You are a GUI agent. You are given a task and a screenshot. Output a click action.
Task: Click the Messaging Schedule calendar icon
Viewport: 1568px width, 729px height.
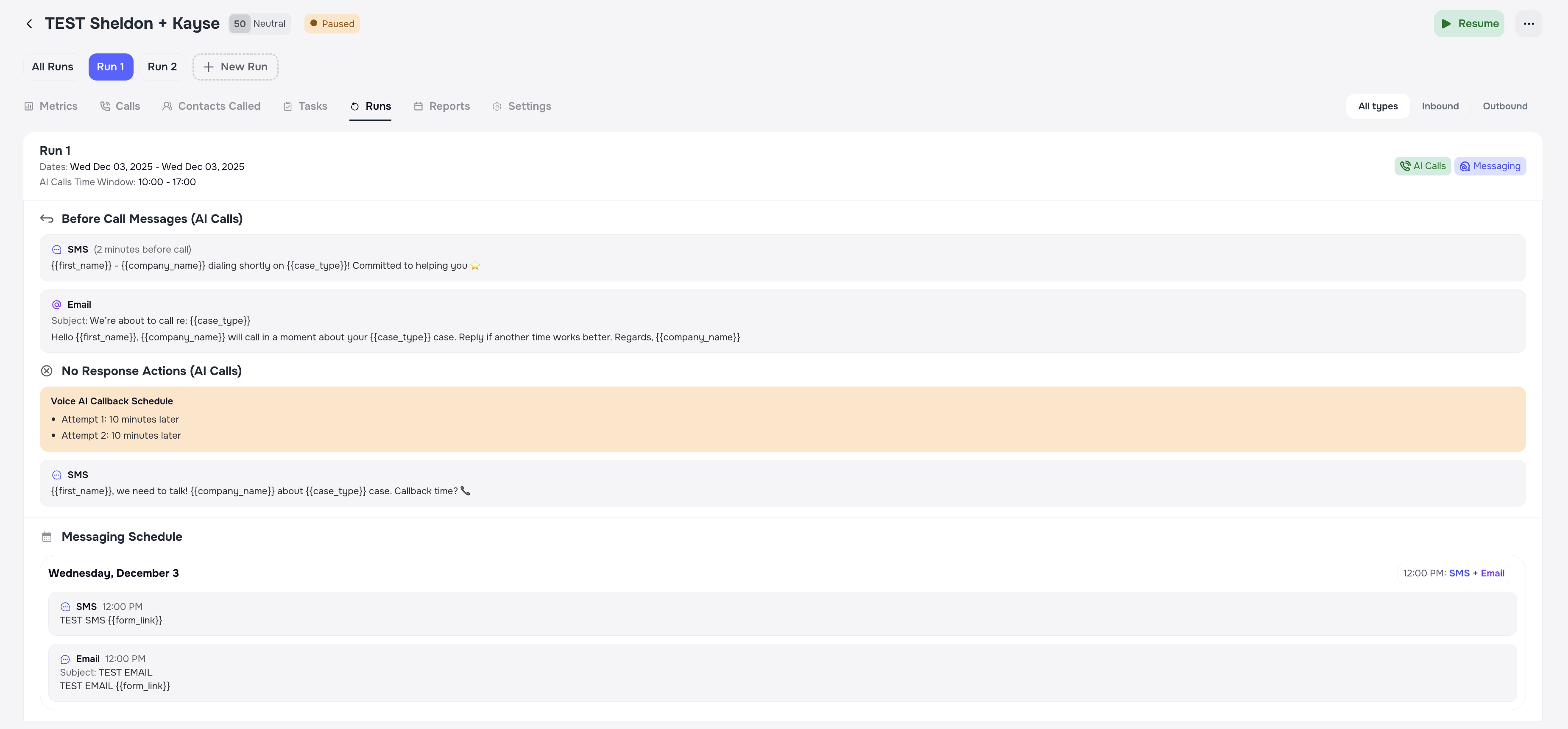47,537
